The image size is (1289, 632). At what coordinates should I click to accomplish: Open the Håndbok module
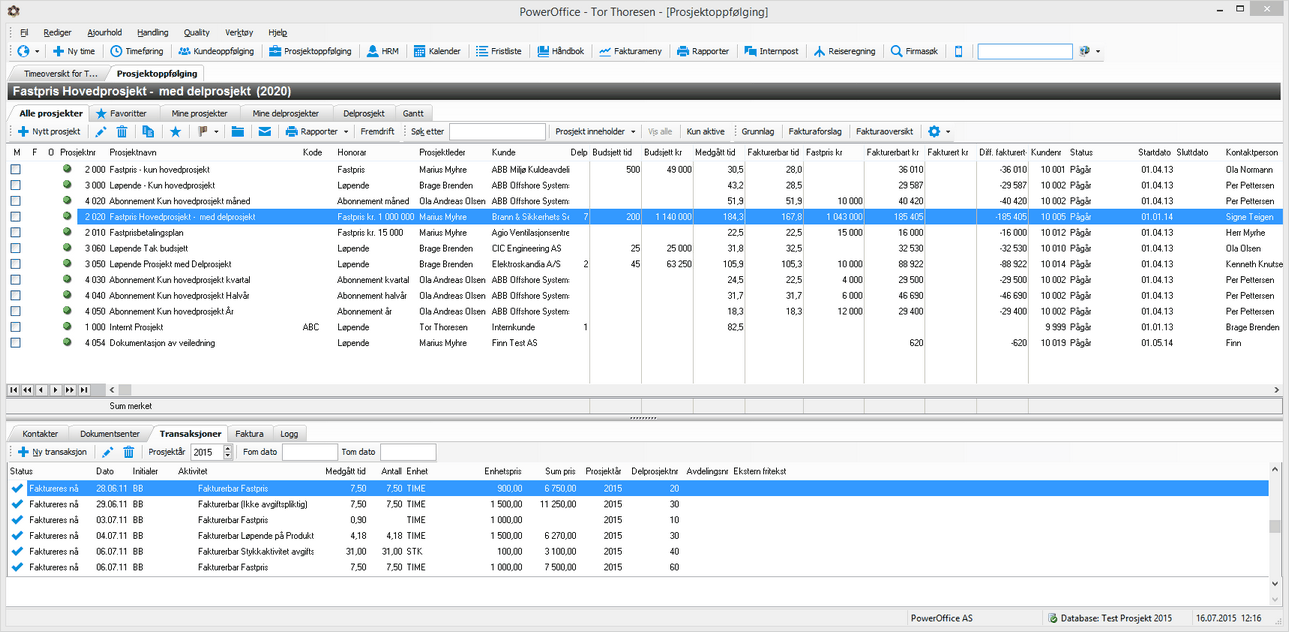(x=561, y=51)
